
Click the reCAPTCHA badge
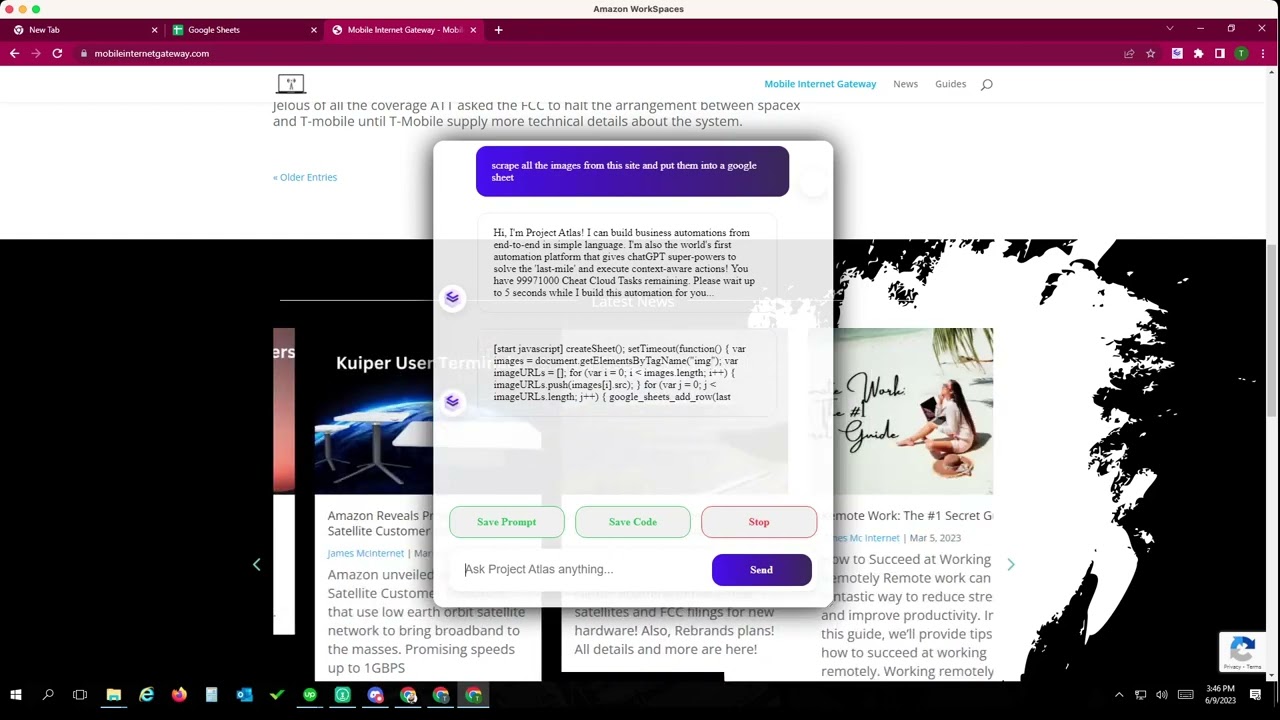1242,651
